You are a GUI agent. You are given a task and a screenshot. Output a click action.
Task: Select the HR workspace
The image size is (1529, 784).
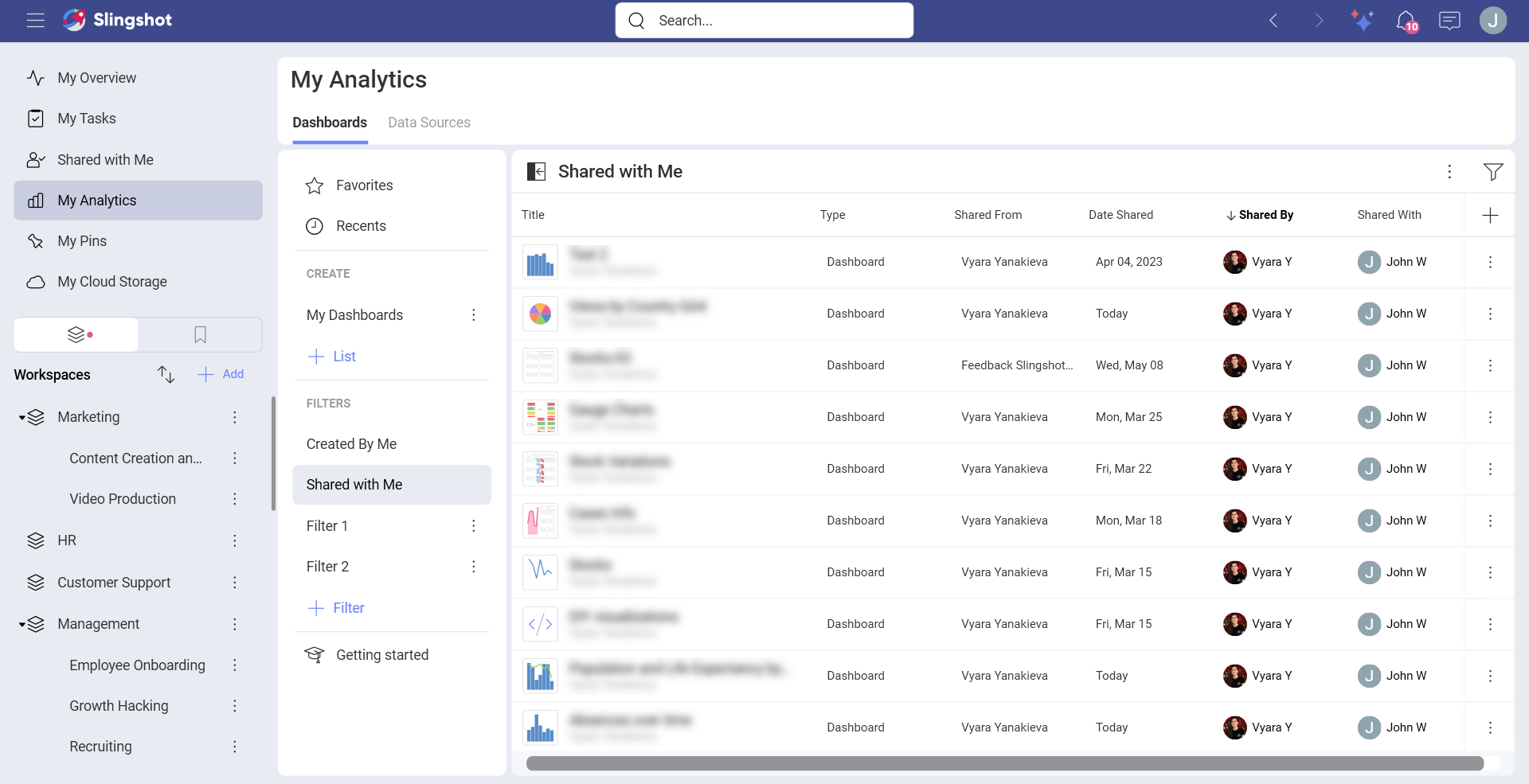[x=67, y=541]
